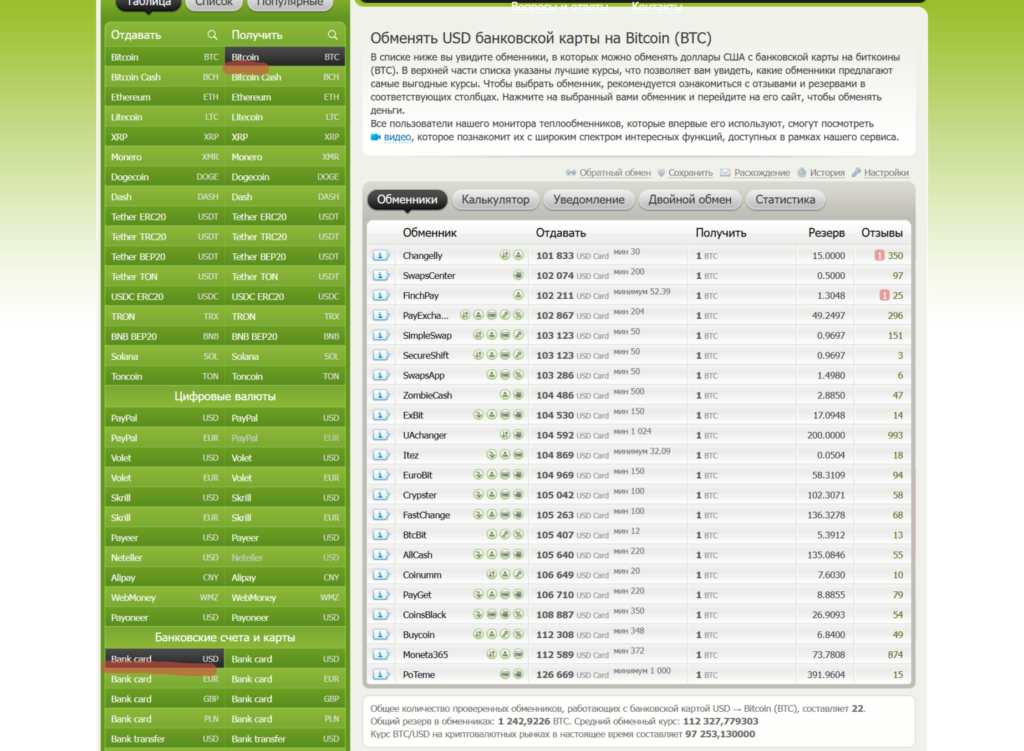1024x751 pixels.
Task: Click badge icon next to FinchPay name
Action: pos(518,295)
